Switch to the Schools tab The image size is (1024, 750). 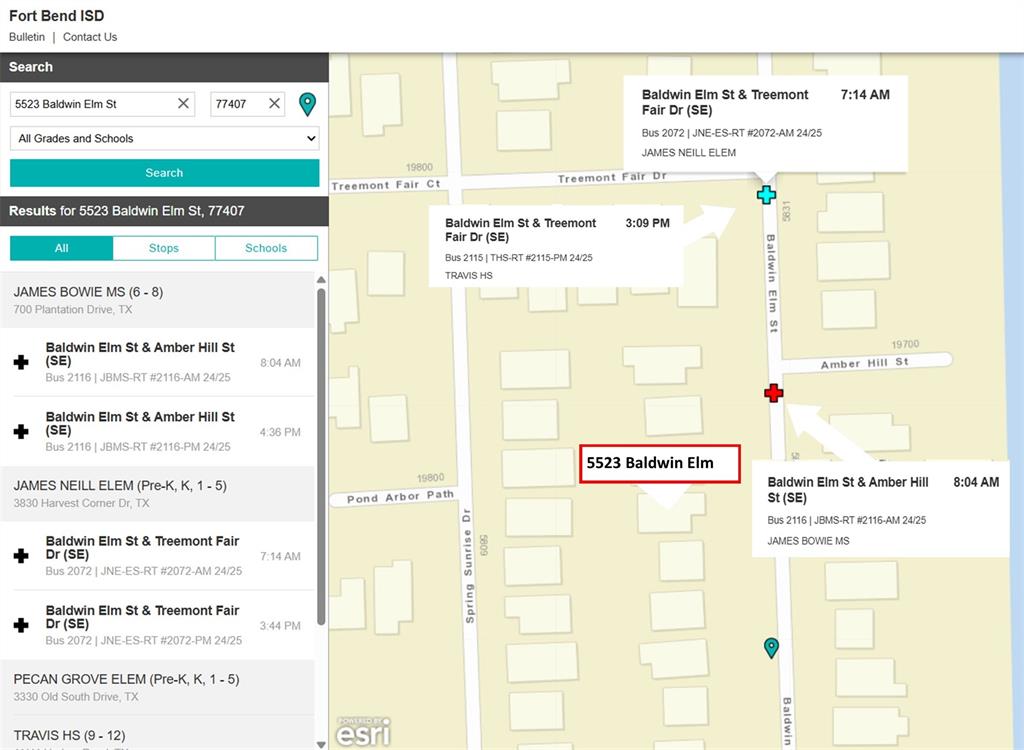(x=266, y=248)
